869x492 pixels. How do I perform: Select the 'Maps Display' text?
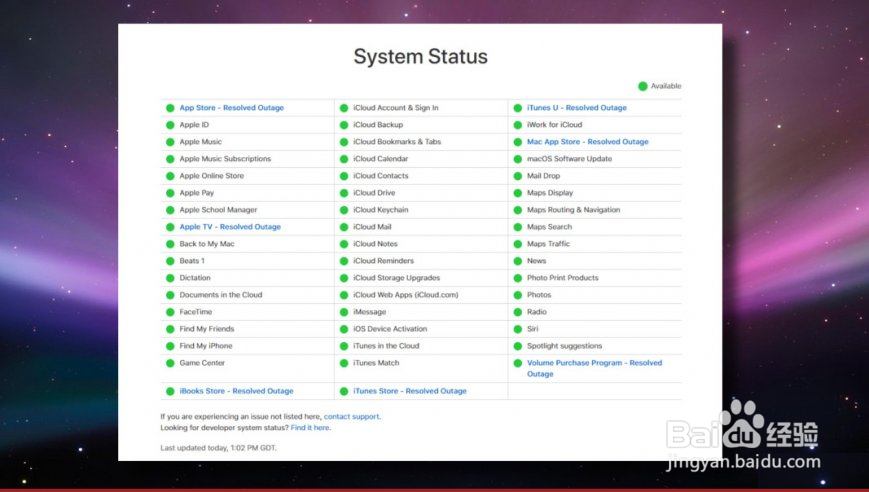(x=550, y=193)
